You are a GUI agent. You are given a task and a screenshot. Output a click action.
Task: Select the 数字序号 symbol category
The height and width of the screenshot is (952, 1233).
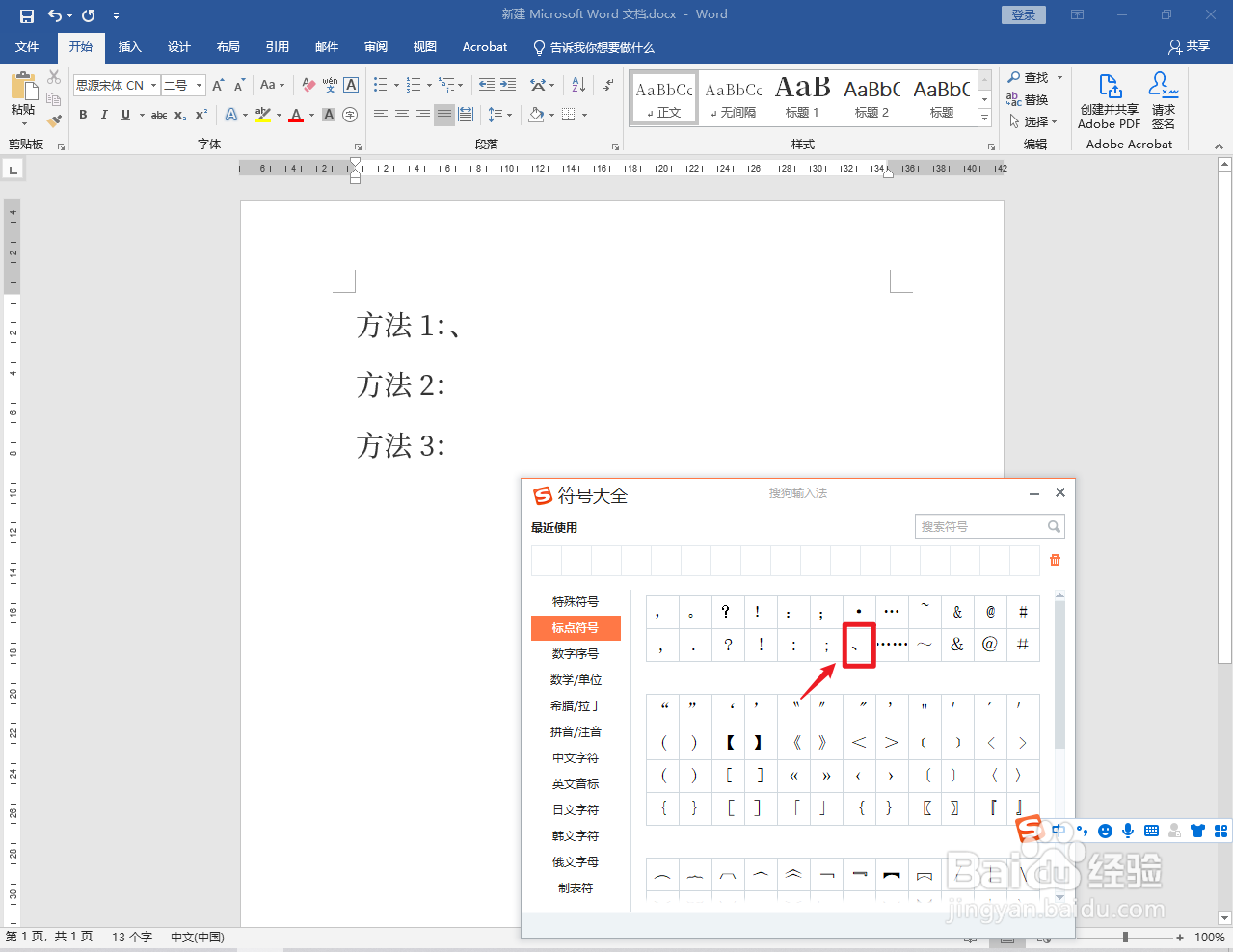pos(576,652)
